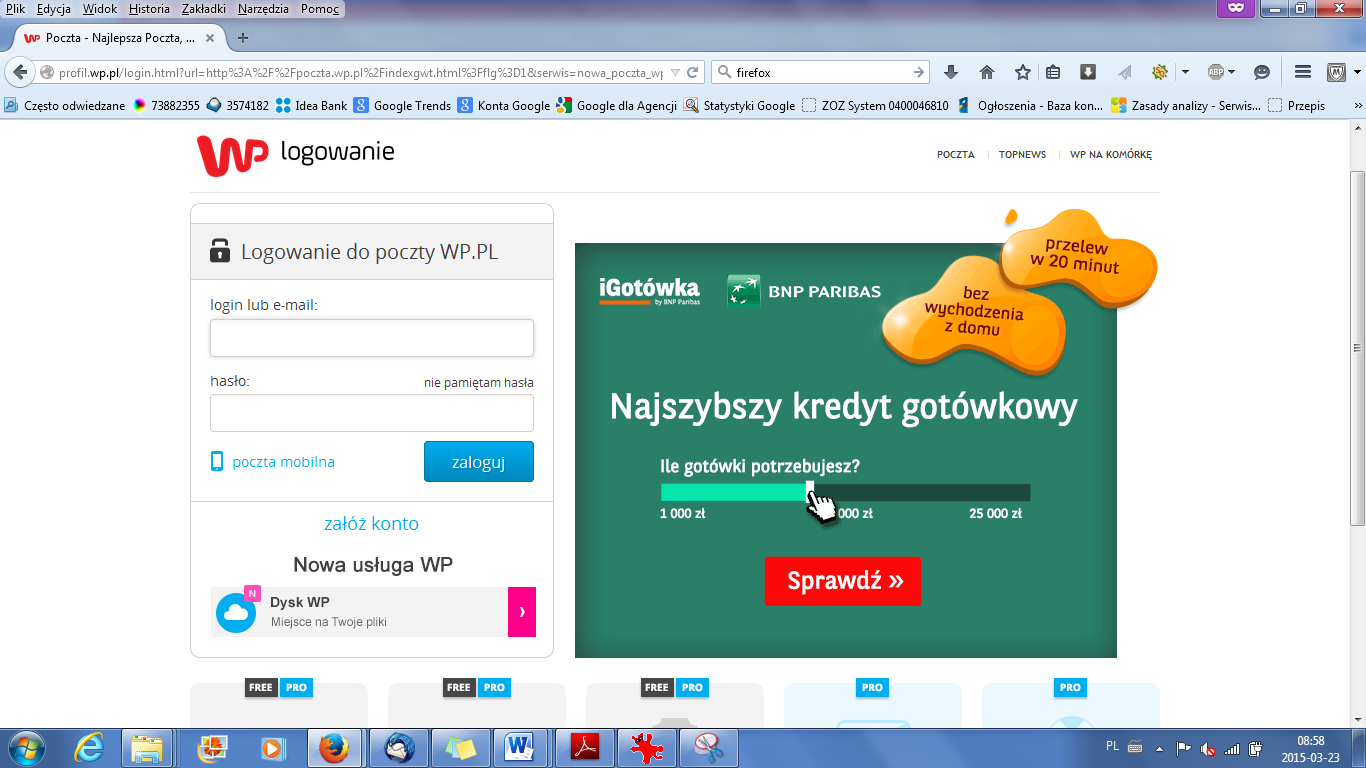Click the zaloguj button
1366x768 pixels.
[479, 462]
